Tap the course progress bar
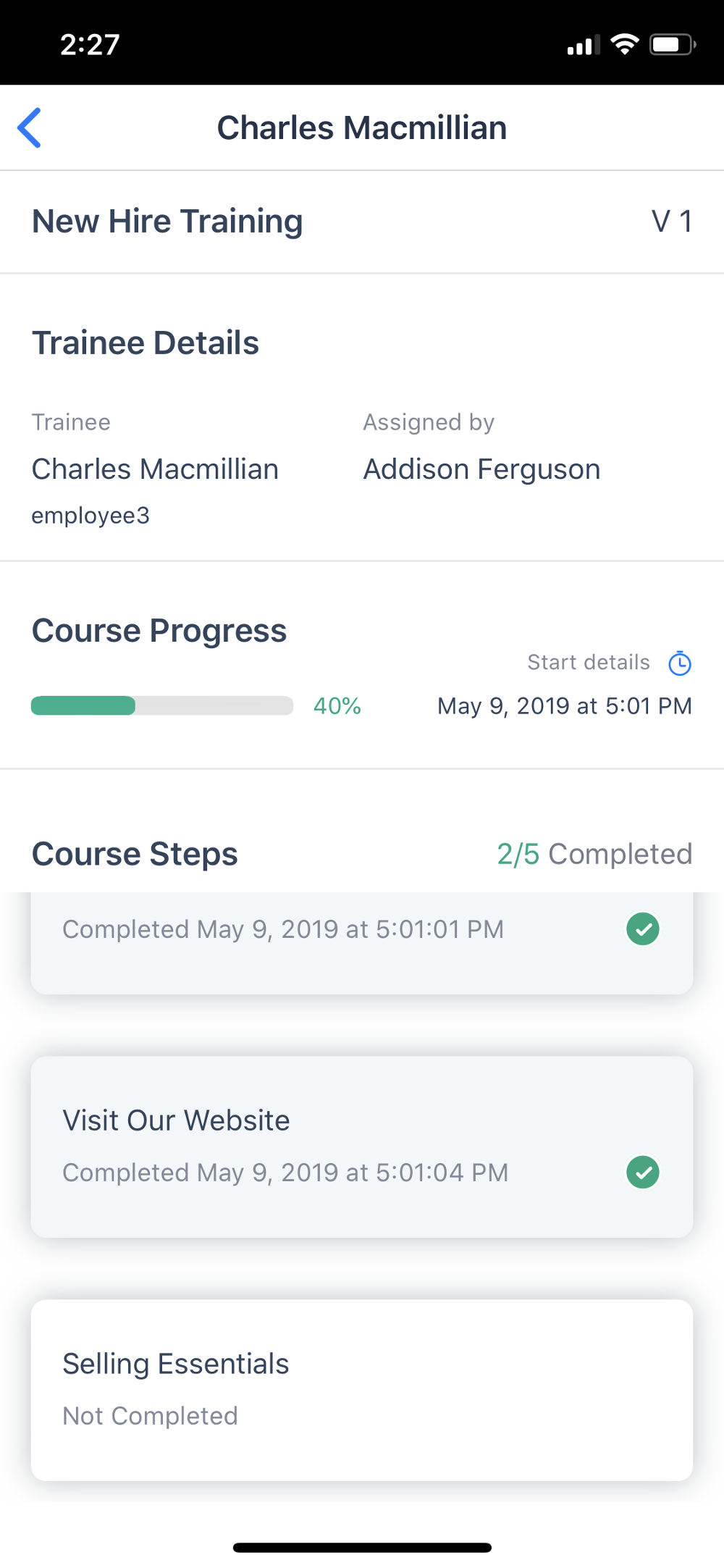 (161, 705)
